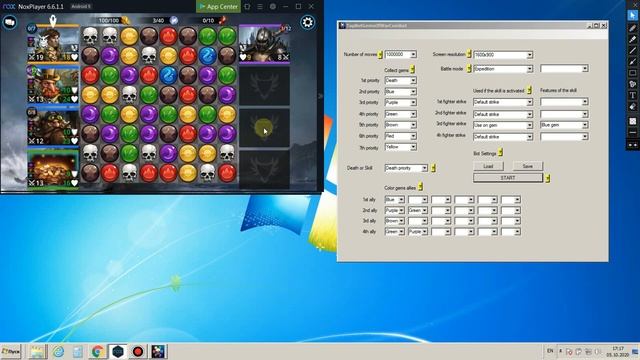The image size is (640, 360).
Task: Open NoxPlayer settings gear in title bar
Action: [273, 7]
